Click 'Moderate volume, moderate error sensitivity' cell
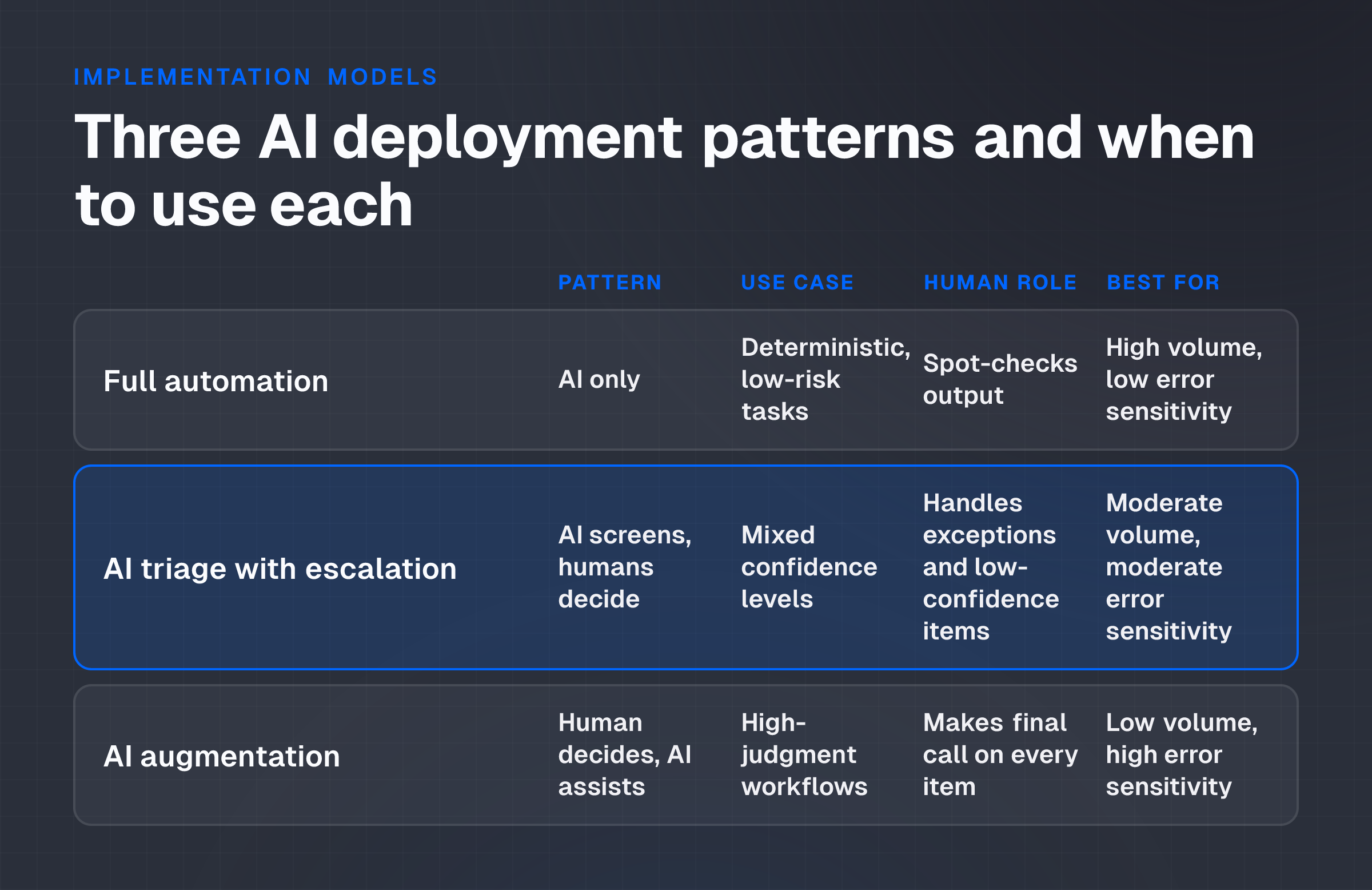 coord(1168,567)
